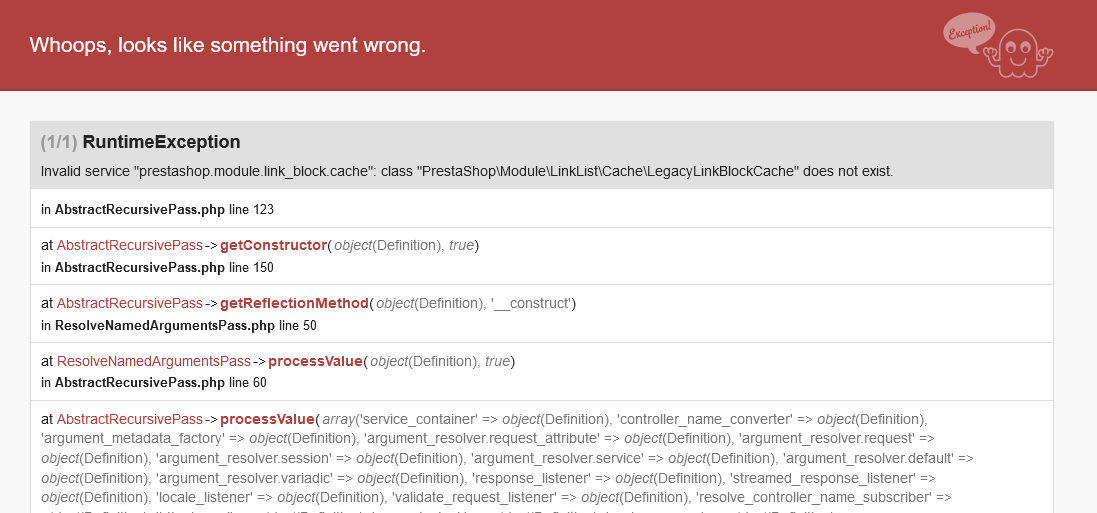Click the '__construct' argument text
This screenshot has height=513, width=1097.
[x=532, y=304]
